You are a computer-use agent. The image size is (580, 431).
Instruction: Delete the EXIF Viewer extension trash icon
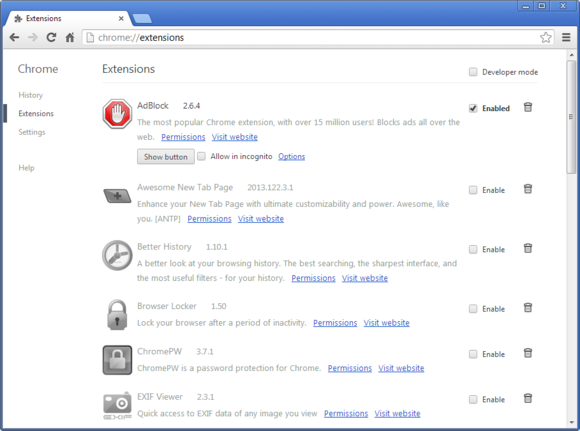528,398
